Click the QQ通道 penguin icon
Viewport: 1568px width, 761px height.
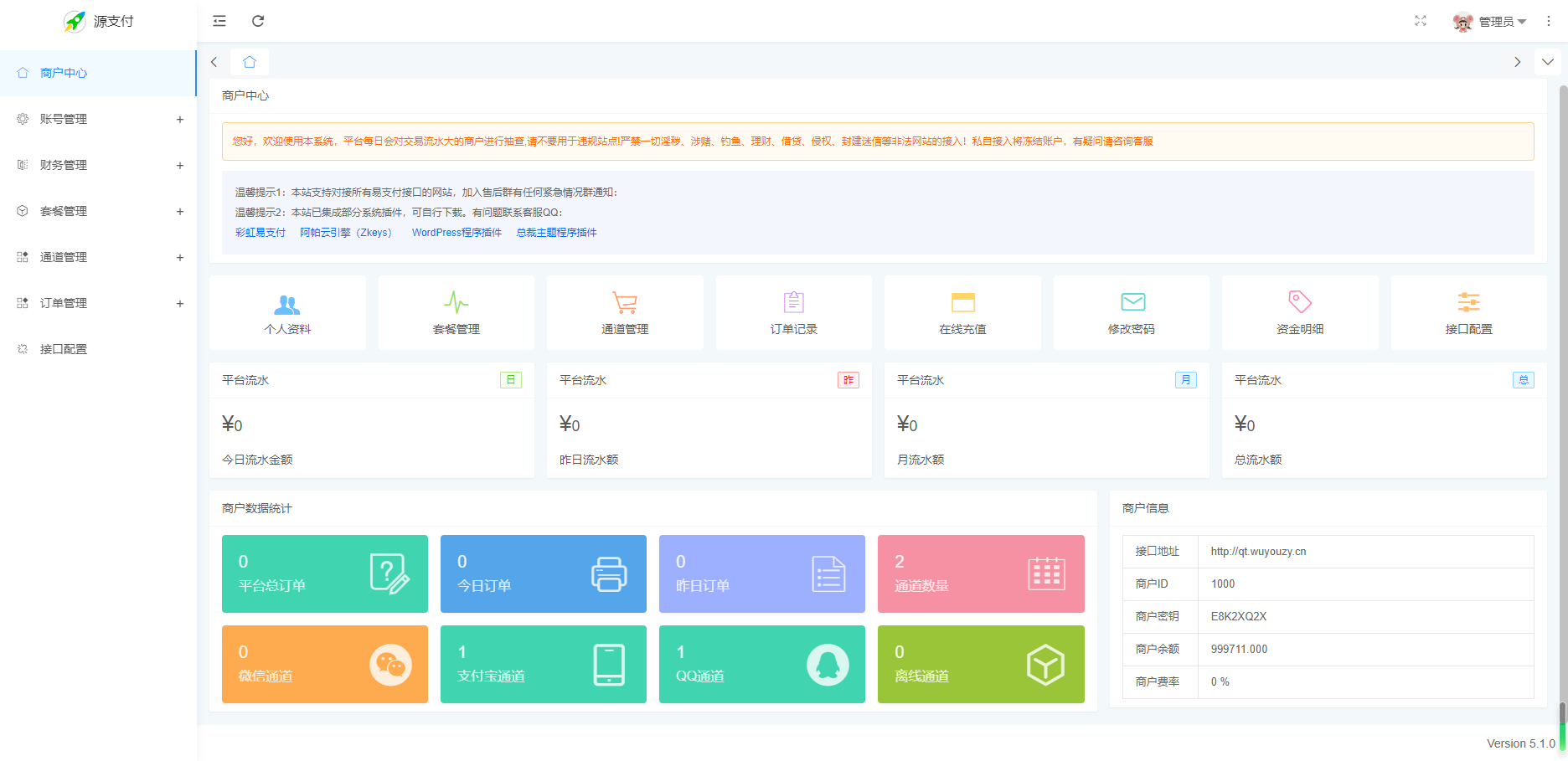[x=828, y=665]
